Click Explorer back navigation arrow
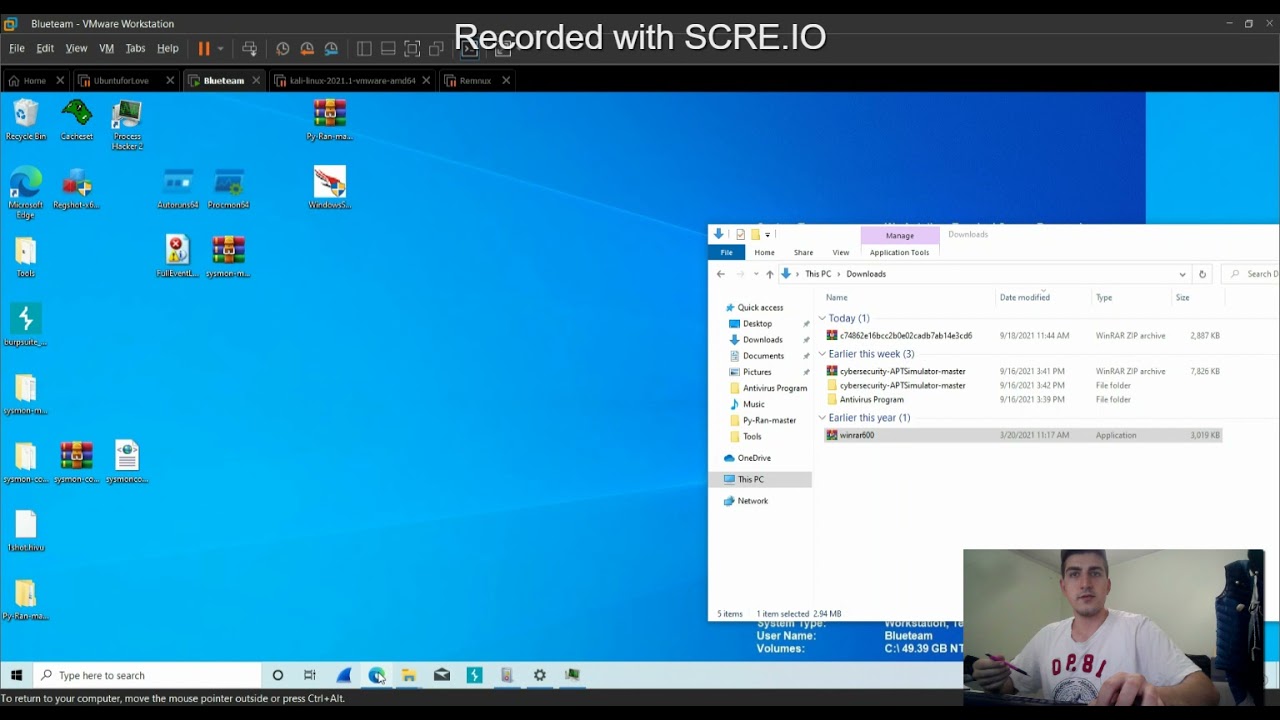 tap(720, 274)
